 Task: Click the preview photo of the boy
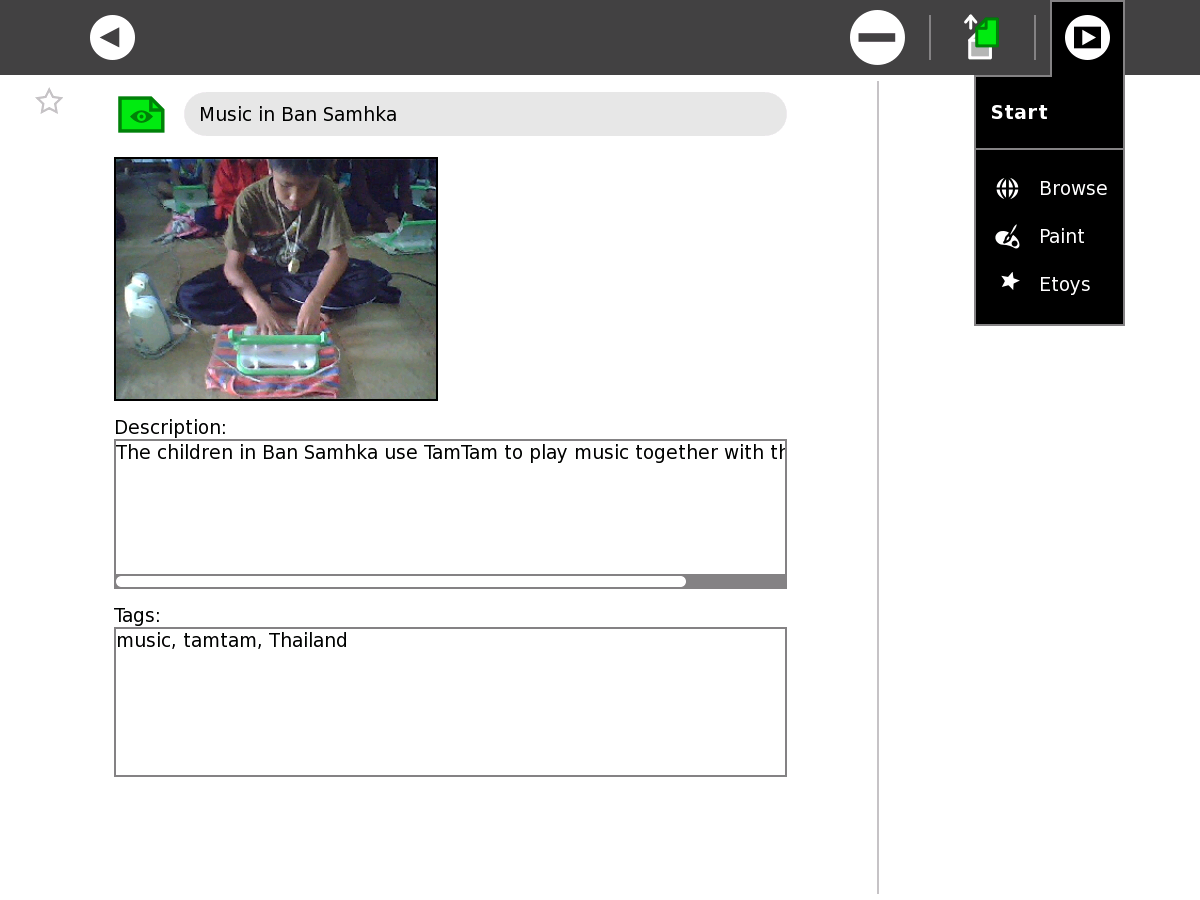click(x=276, y=279)
